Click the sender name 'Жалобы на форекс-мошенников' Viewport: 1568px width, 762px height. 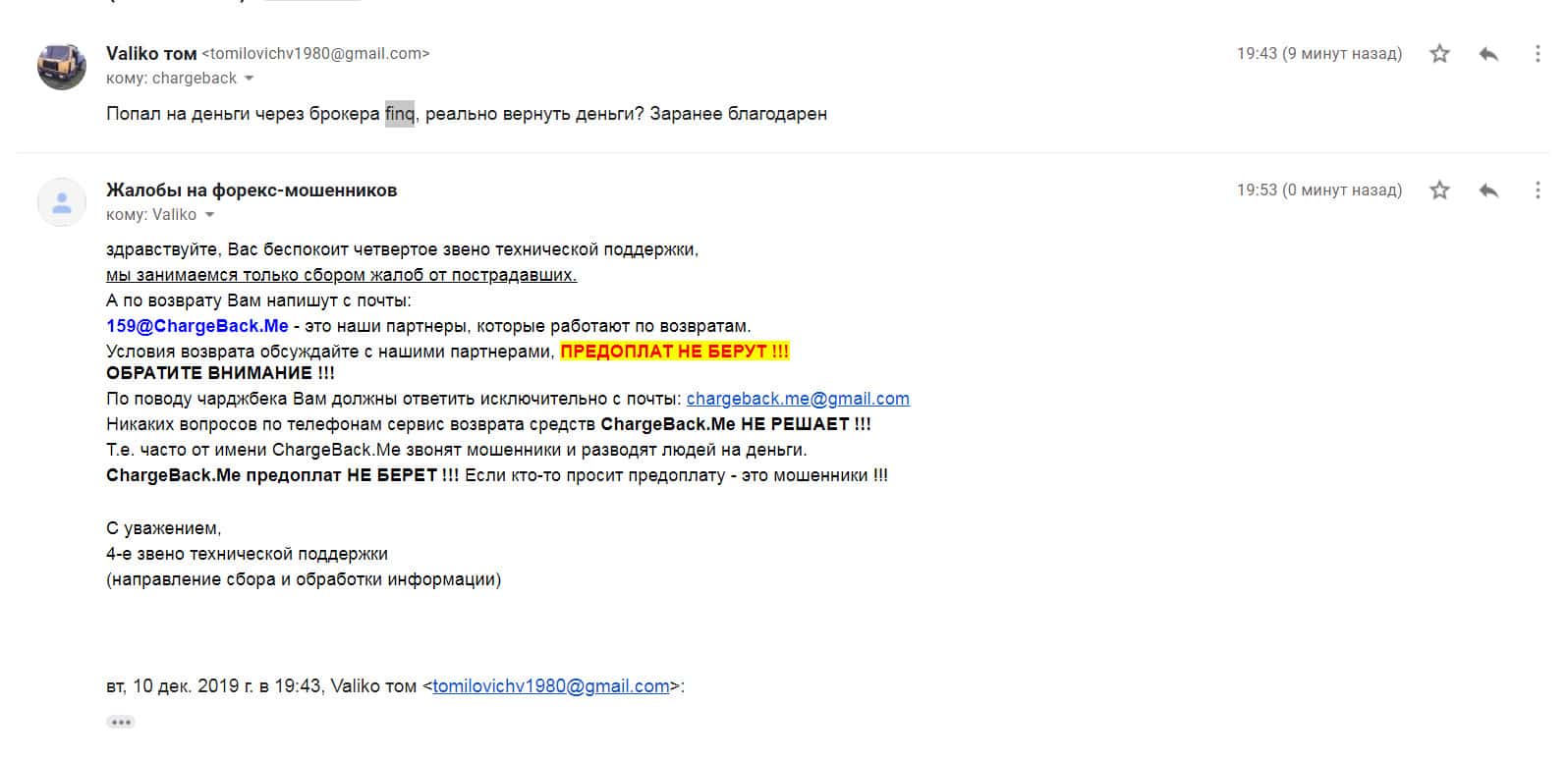coord(252,190)
